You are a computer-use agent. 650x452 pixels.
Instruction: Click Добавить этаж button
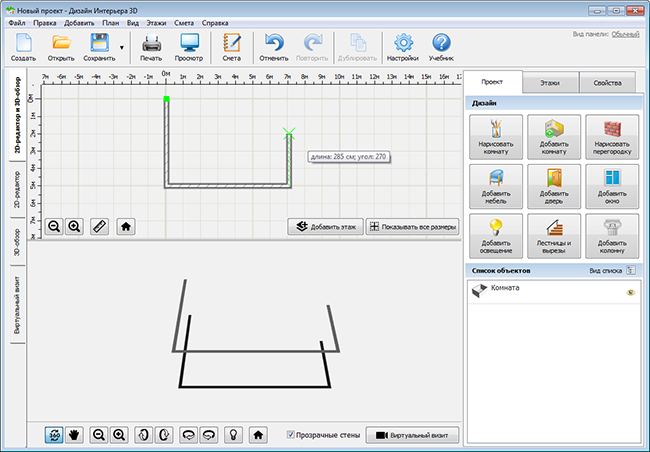pos(325,227)
